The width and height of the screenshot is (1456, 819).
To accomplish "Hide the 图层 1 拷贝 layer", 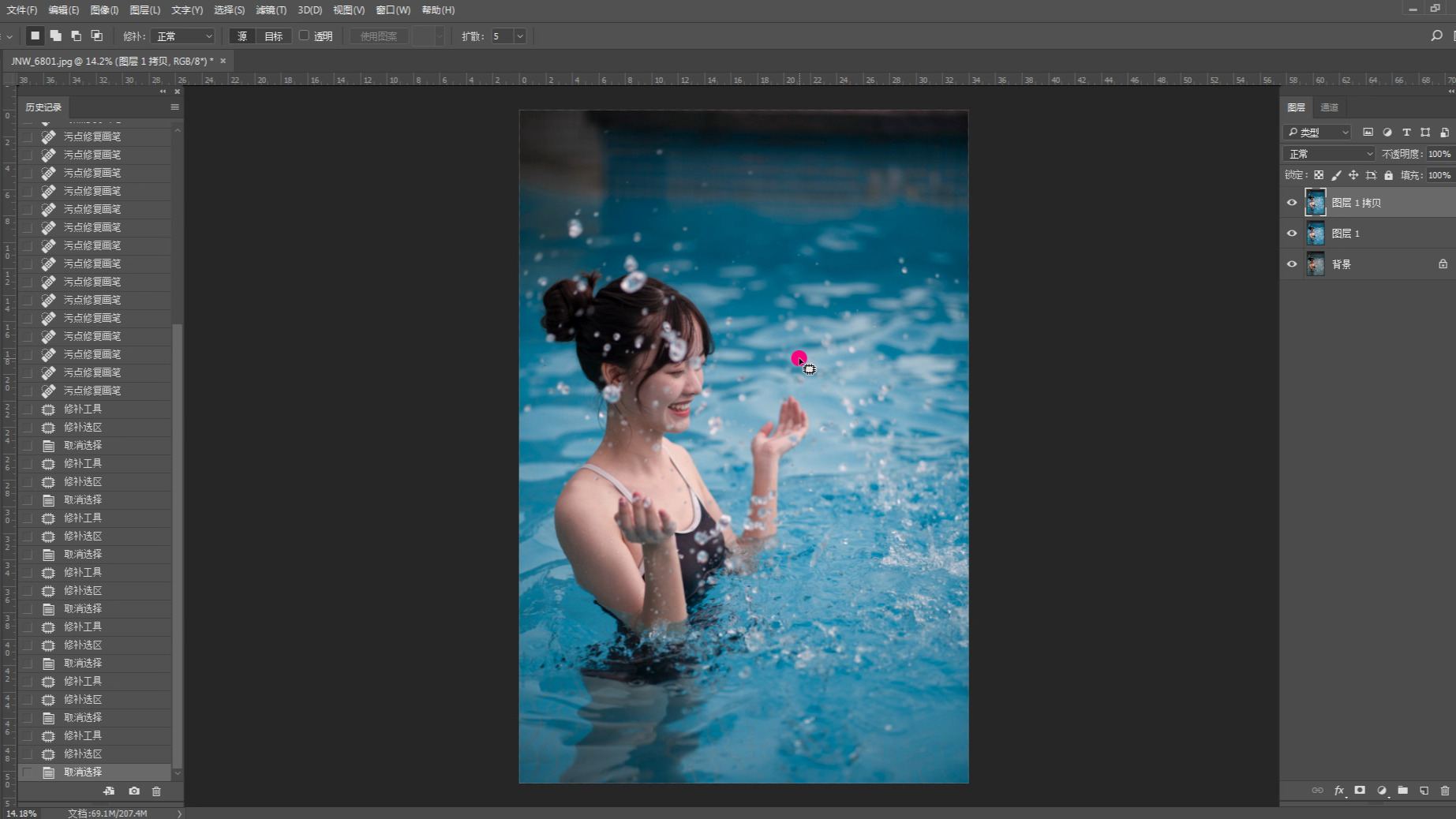I will pos(1292,203).
